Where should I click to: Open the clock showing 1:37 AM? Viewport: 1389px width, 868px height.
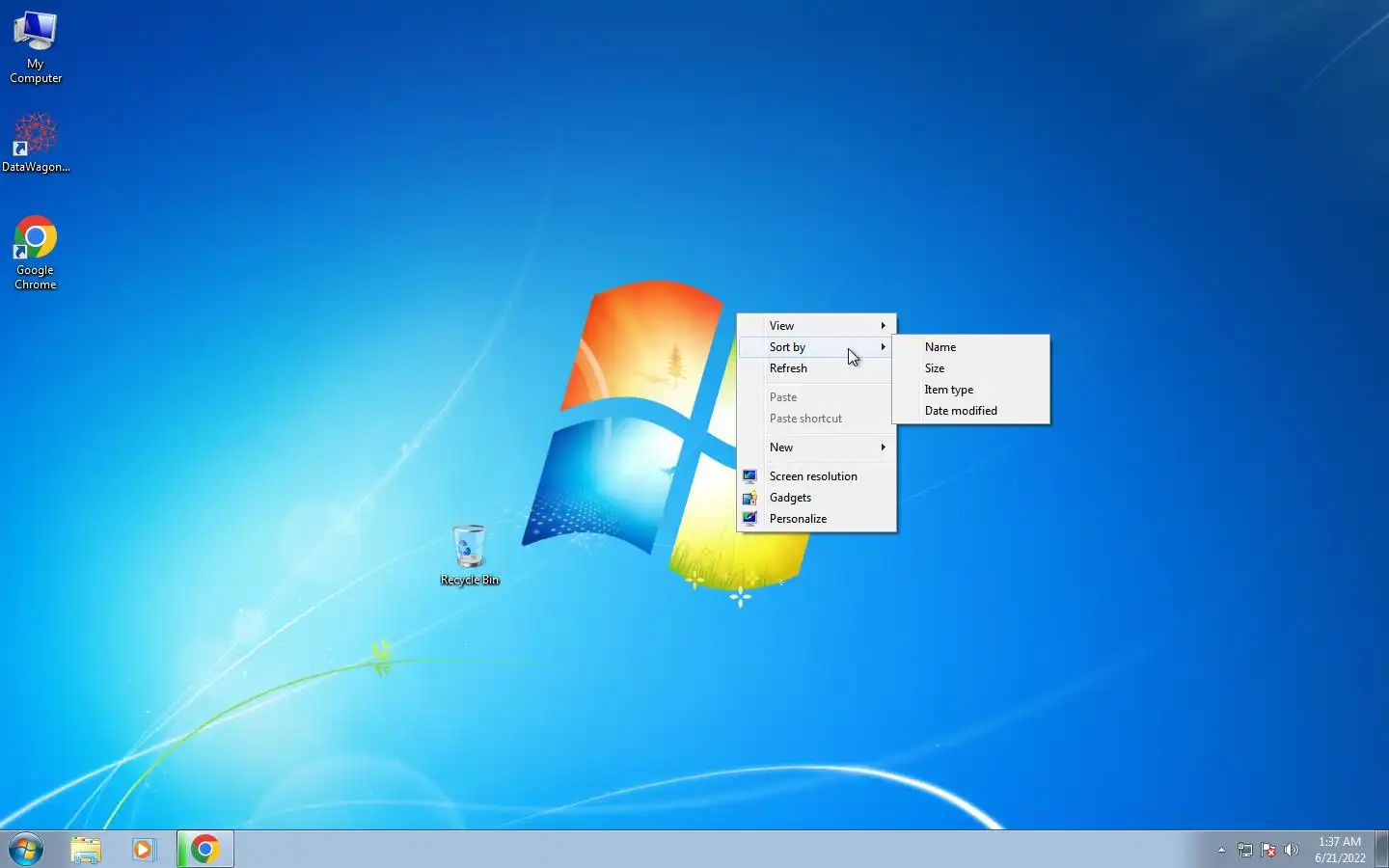point(1340,850)
